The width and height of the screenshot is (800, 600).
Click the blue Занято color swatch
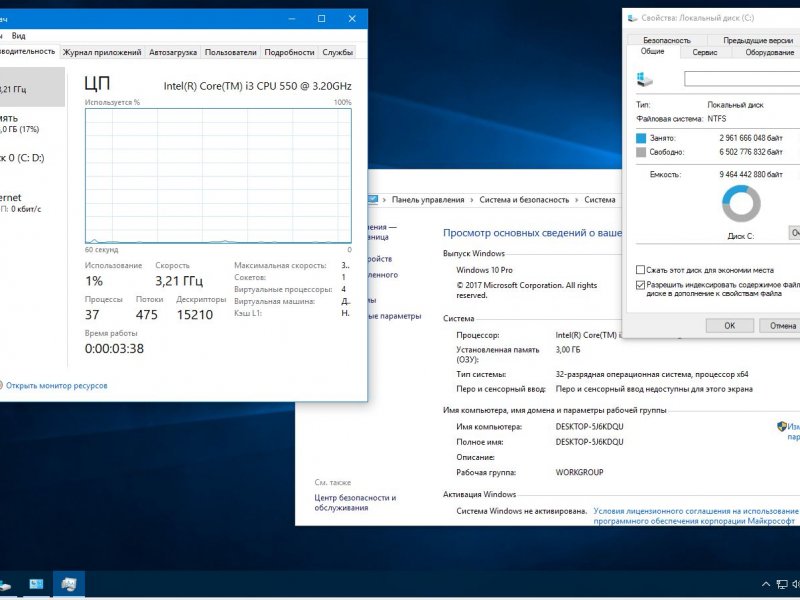(641, 138)
